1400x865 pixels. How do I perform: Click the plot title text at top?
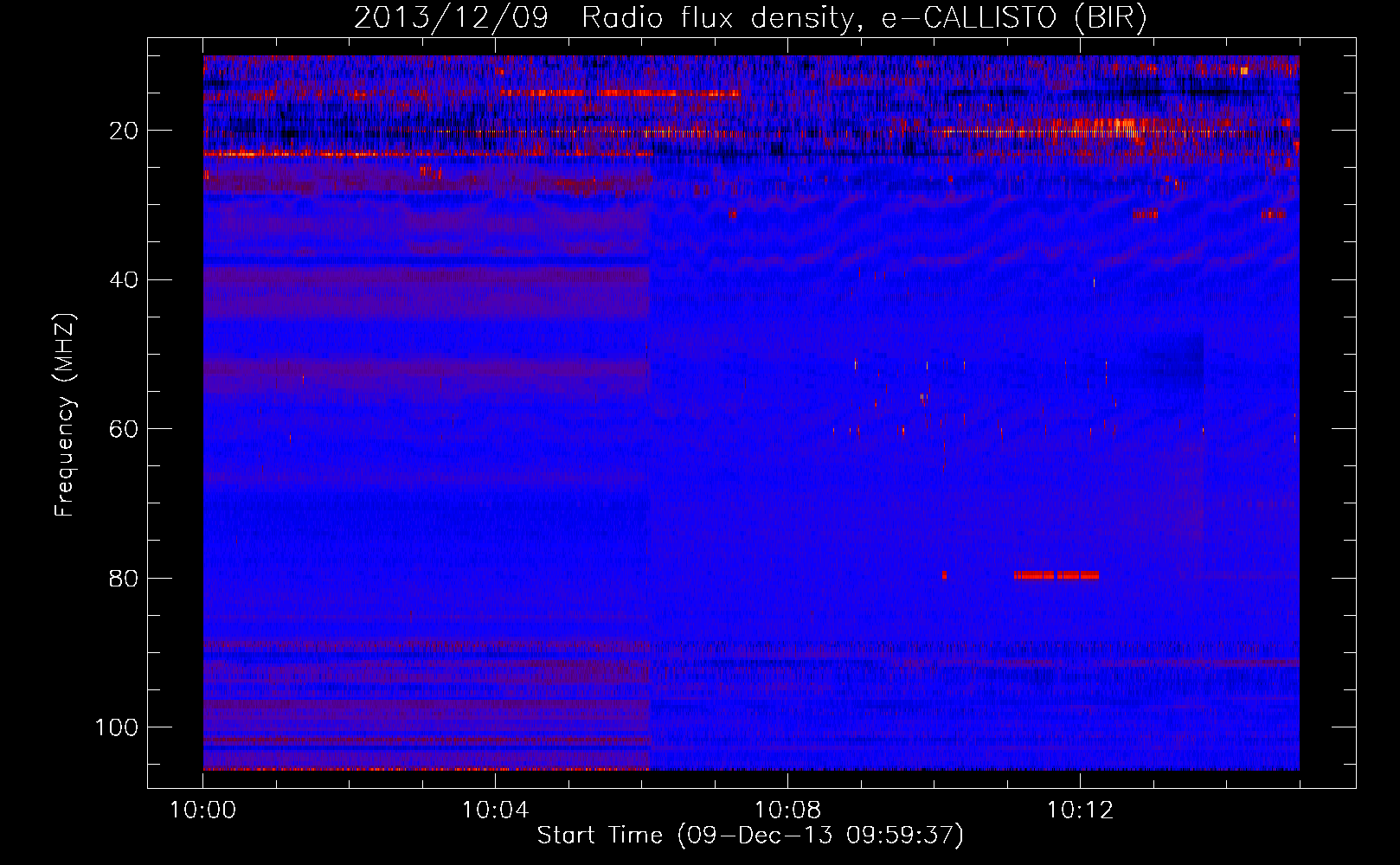pos(750,17)
